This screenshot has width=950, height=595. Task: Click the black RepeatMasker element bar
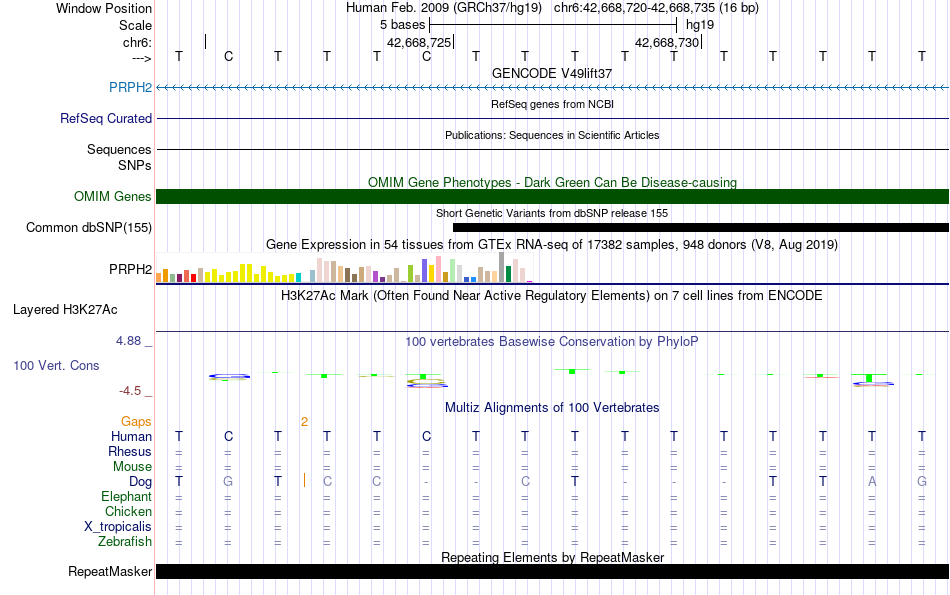[x=552, y=571]
